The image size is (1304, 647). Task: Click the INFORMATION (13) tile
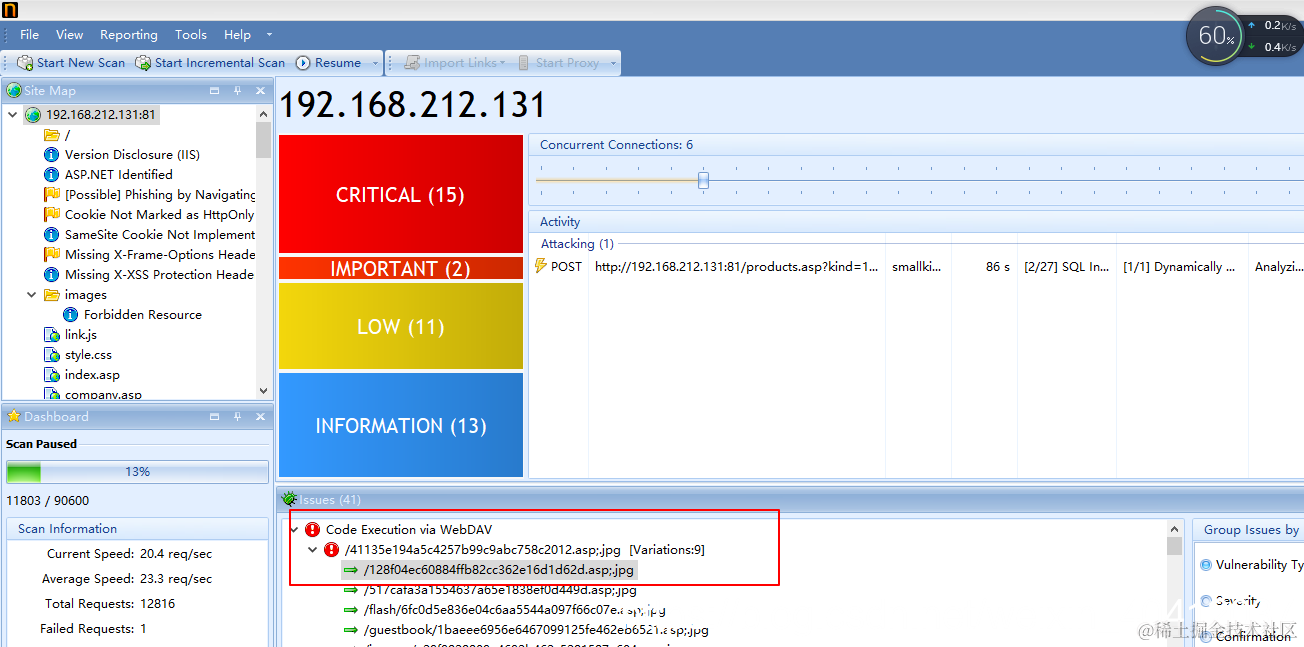401,425
